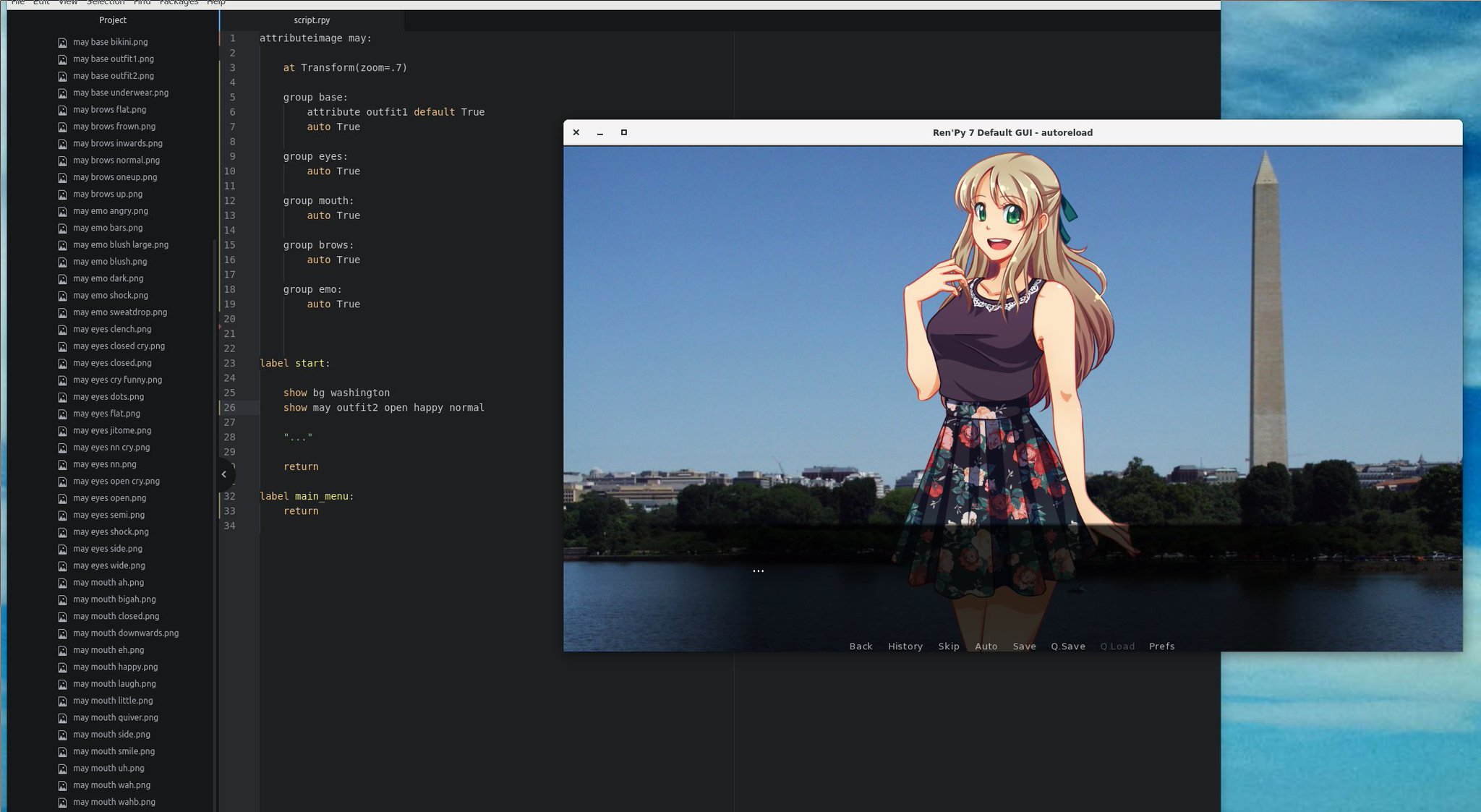Viewport: 1481px width, 812px height.
Task: Toggle Skip mode in the quick menu
Action: pos(949,646)
